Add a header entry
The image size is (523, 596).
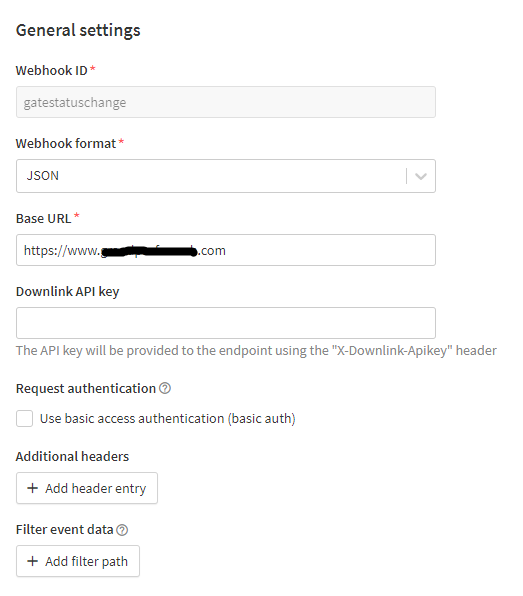[87, 488]
